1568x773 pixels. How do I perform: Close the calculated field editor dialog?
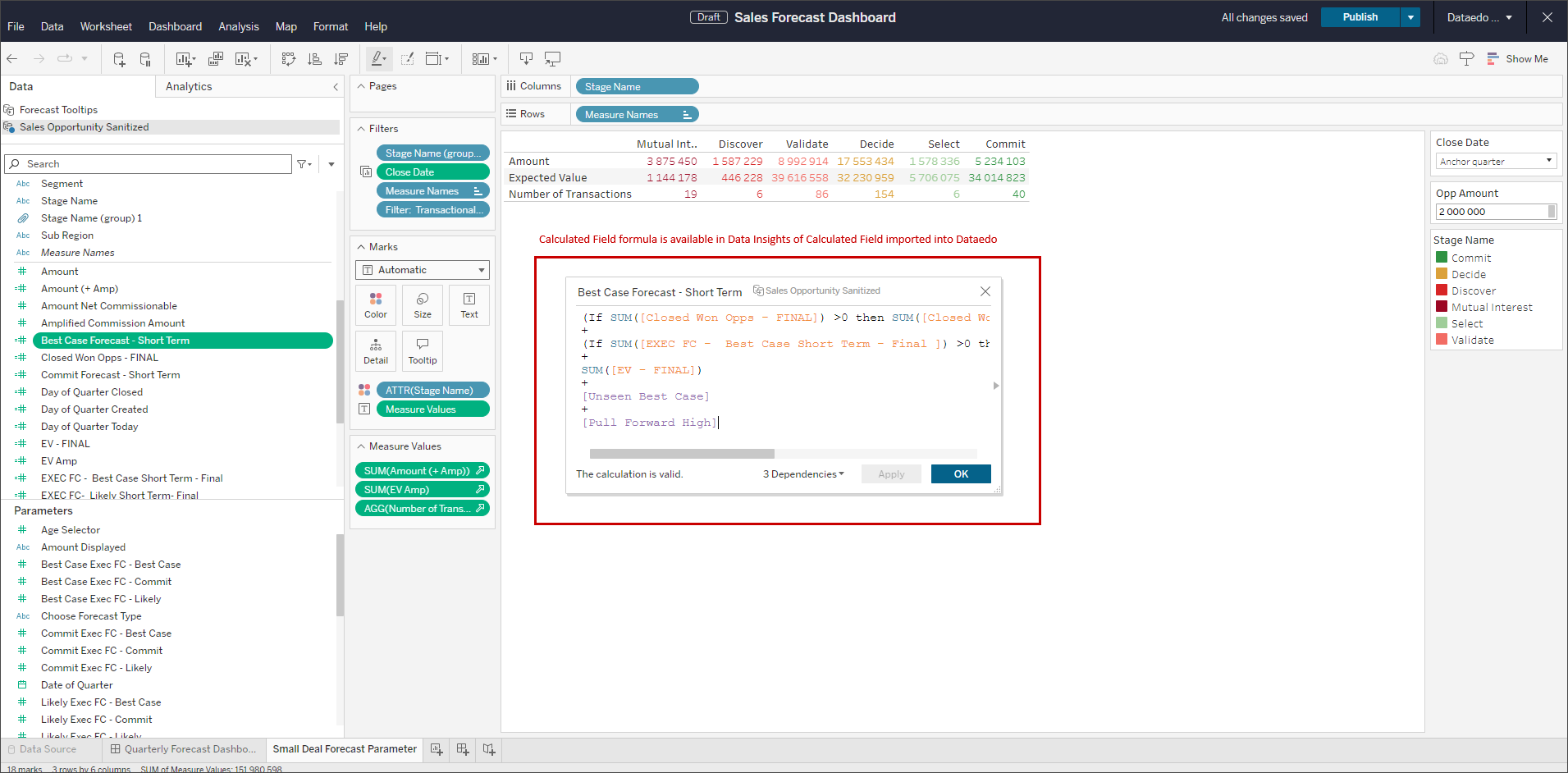tap(985, 291)
